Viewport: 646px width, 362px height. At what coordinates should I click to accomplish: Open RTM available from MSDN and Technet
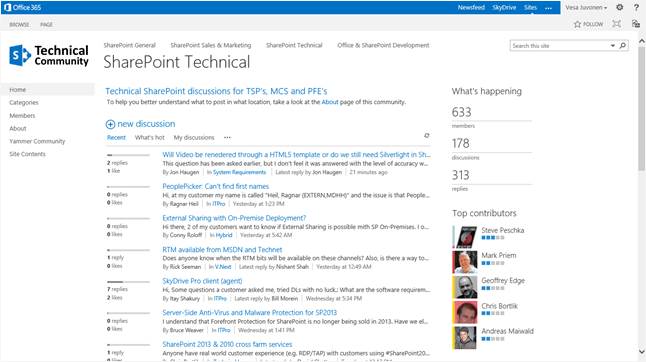[222, 250]
